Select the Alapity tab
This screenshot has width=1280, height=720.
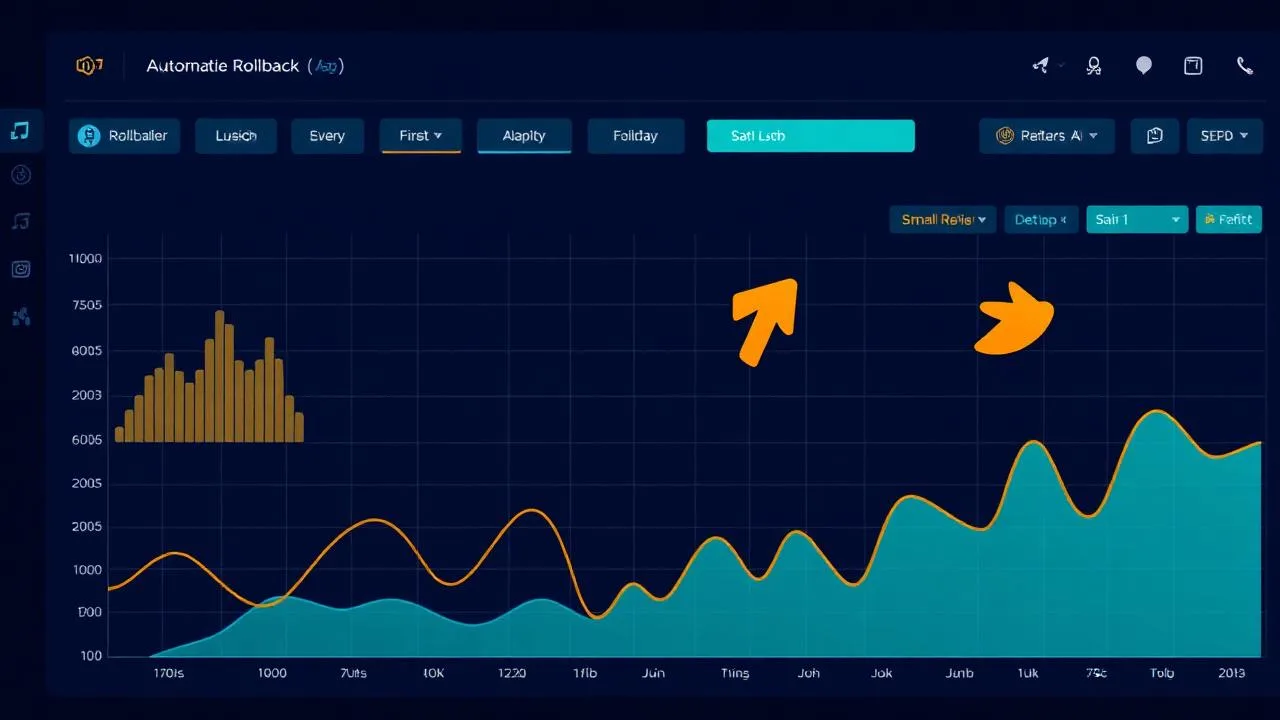pyautogui.click(x=524, y=136)
